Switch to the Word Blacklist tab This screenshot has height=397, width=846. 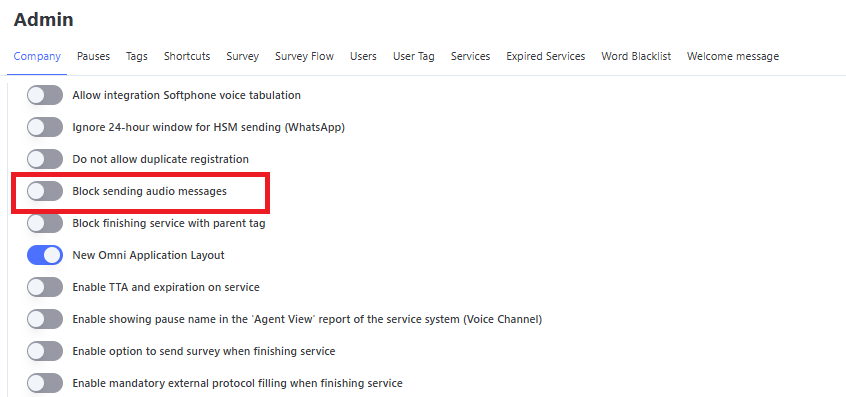click(636, 56)
